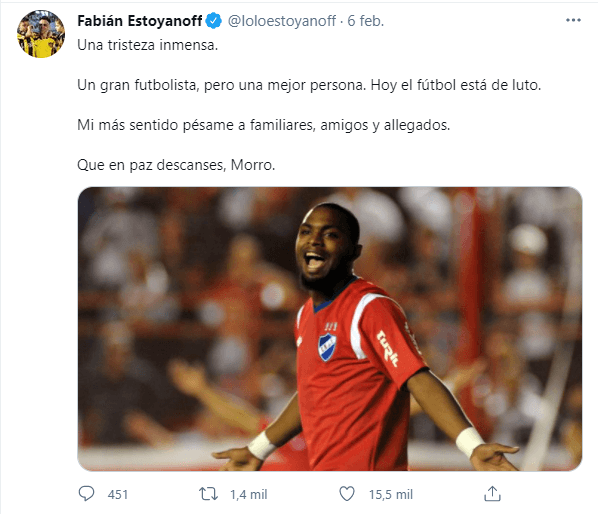Click the player's face in the photo

coord(324,248)
